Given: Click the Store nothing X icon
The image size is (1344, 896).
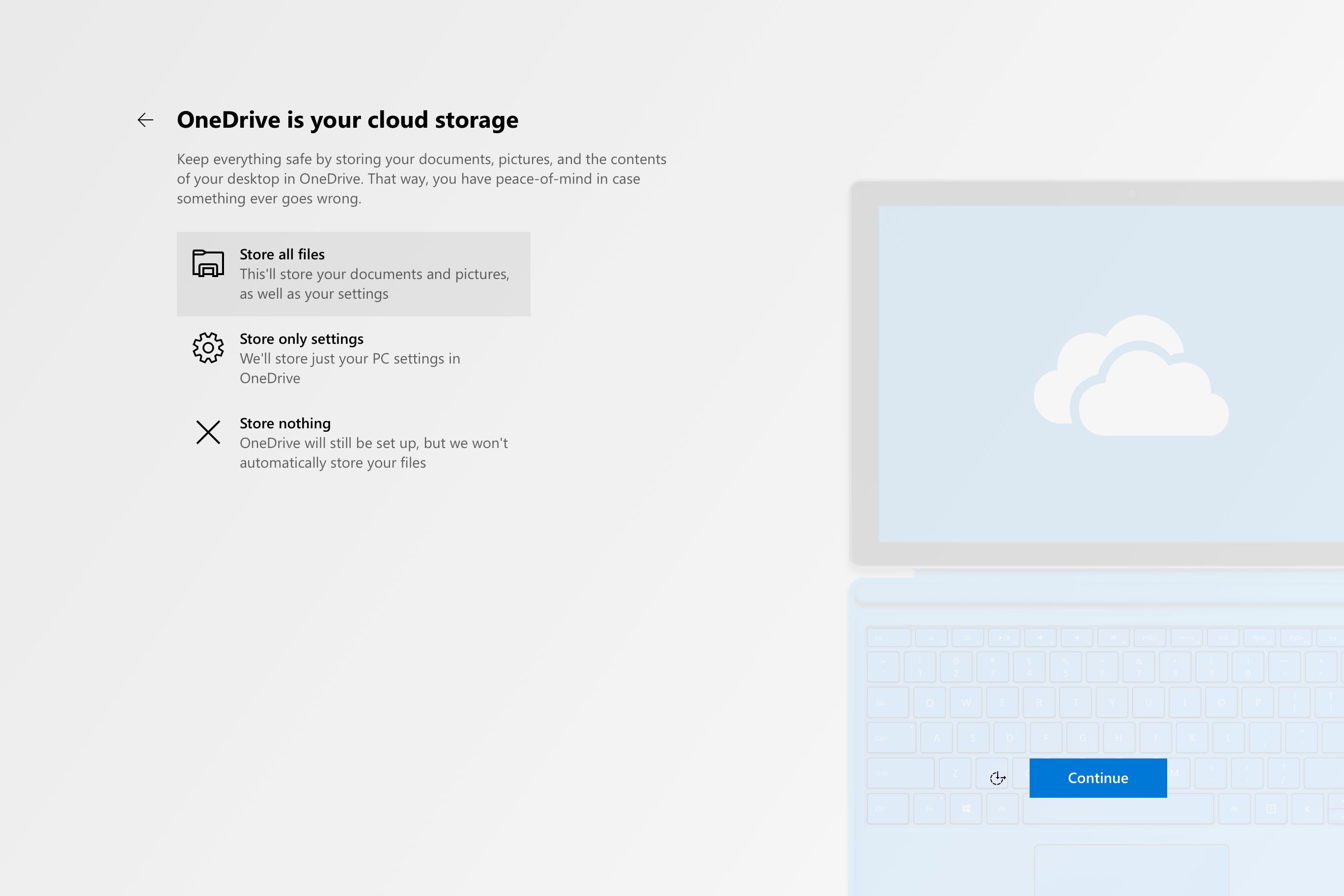Looking at the screenshot, I should click(x=208, y=432).
